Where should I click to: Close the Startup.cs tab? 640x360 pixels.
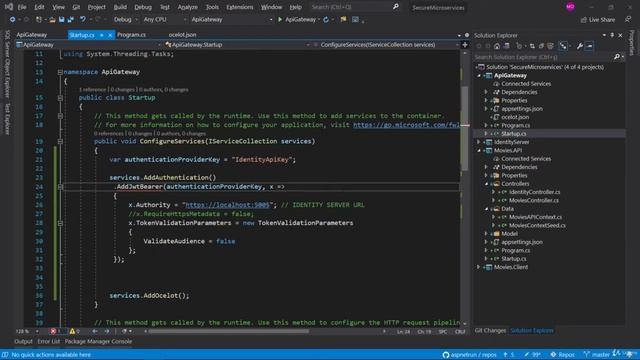(x=110, y=36)
